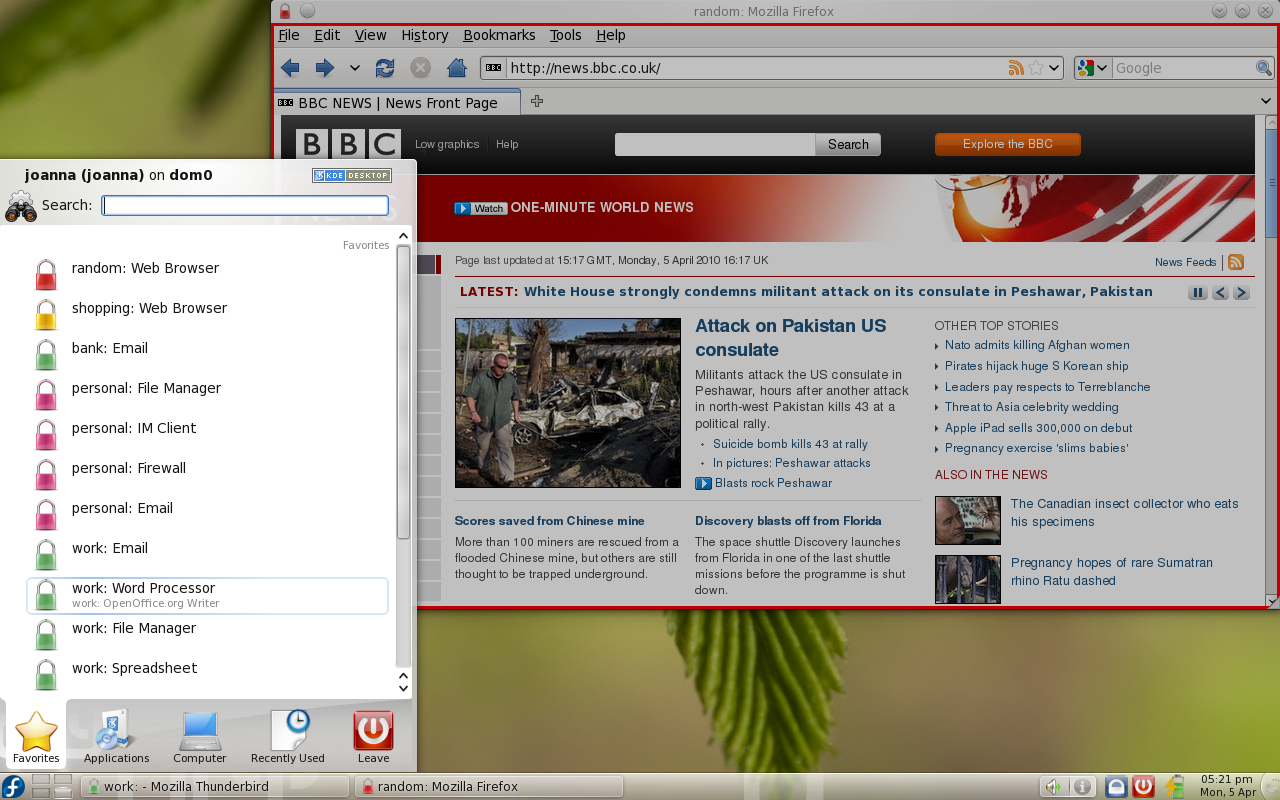
Task: Go back with Firefox's Back arrow
Action: (290, 68)
